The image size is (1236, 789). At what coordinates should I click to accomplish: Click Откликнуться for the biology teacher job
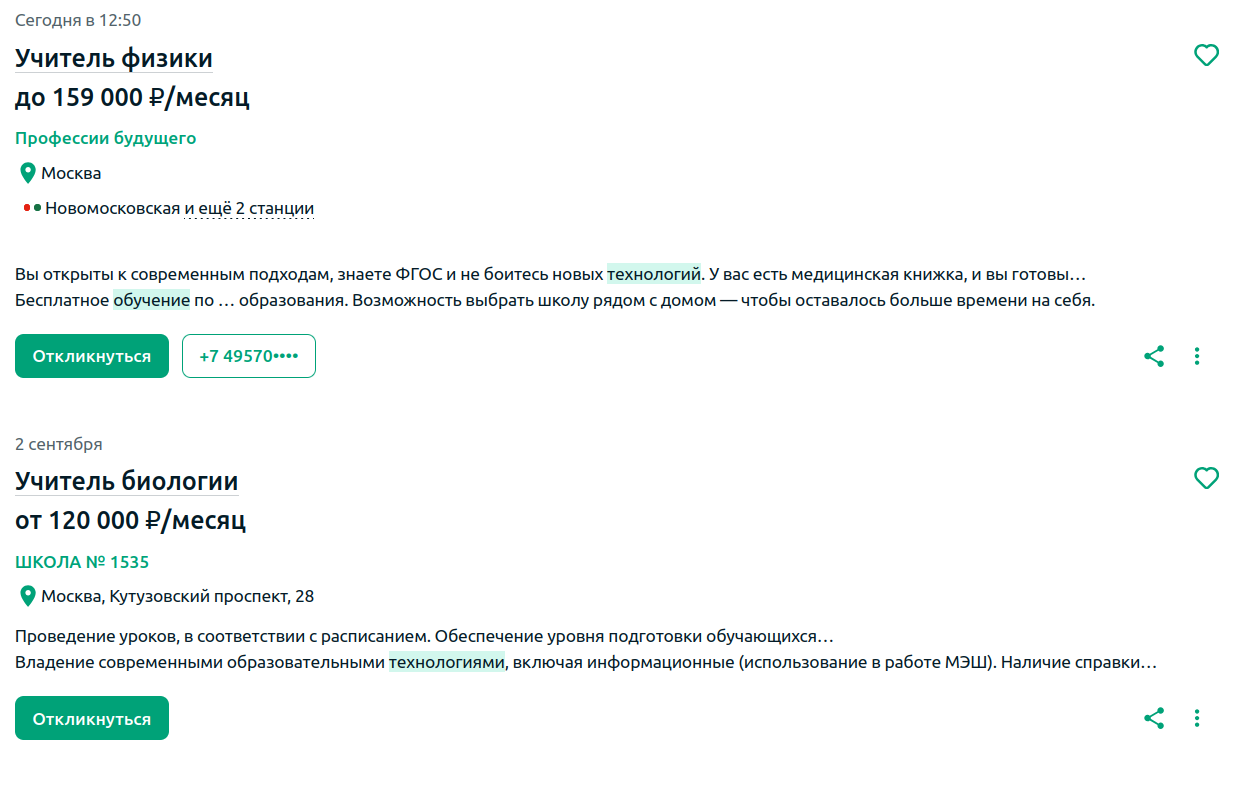pos(92,718)
